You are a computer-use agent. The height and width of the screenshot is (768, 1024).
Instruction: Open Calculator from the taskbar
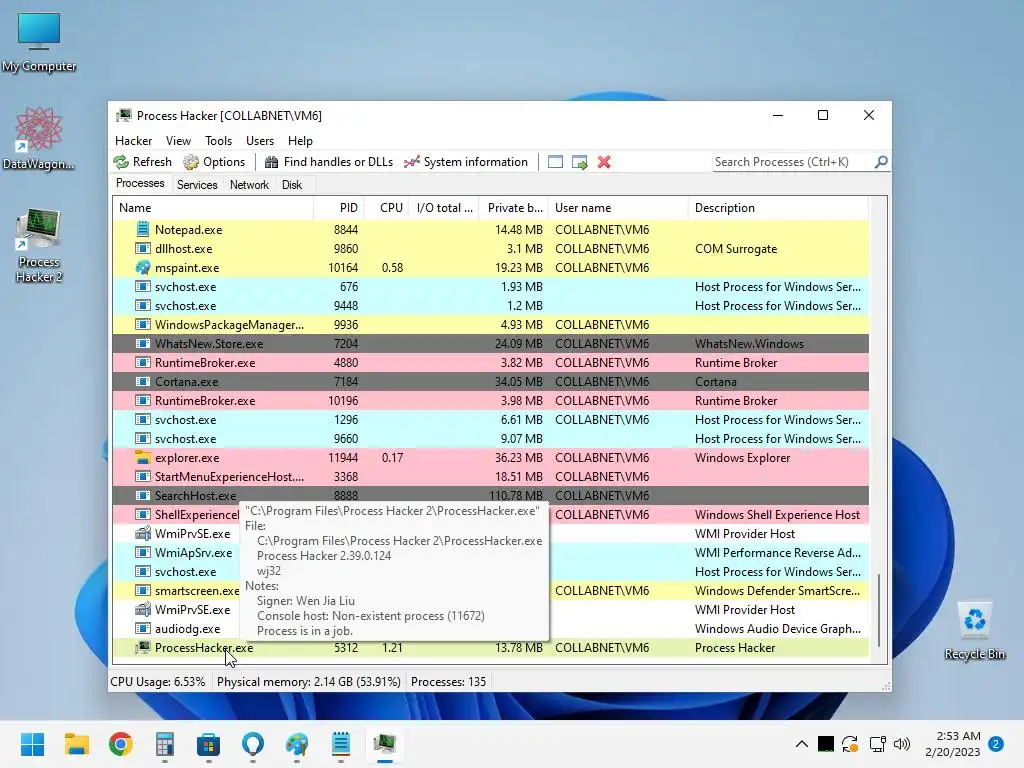[x=165, y=744]
